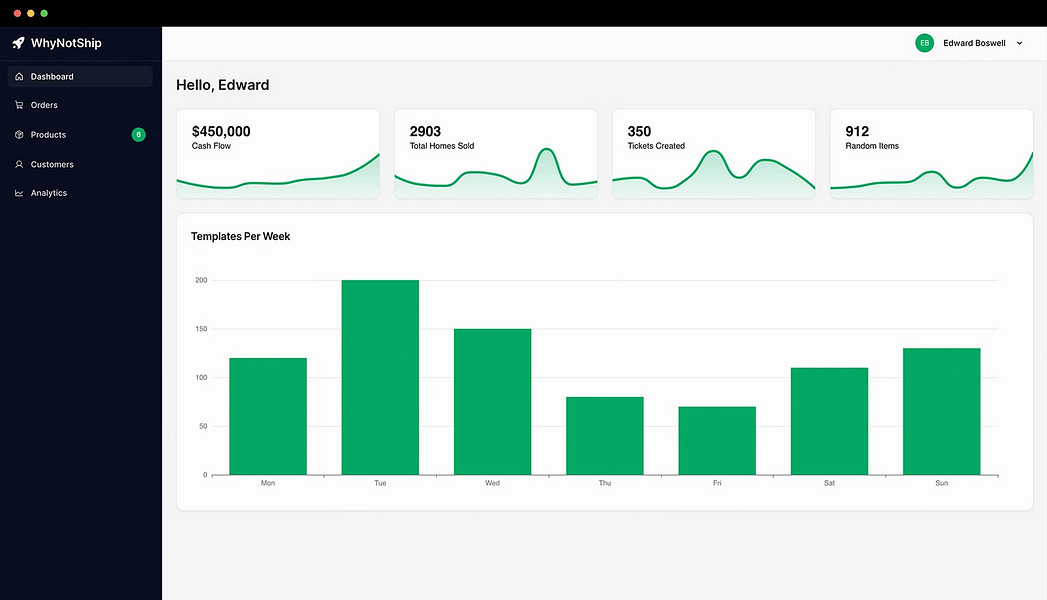Select the Analytics sidebar item
Viewport: 1047px width, 600px height.
click(x=80, y=193)
